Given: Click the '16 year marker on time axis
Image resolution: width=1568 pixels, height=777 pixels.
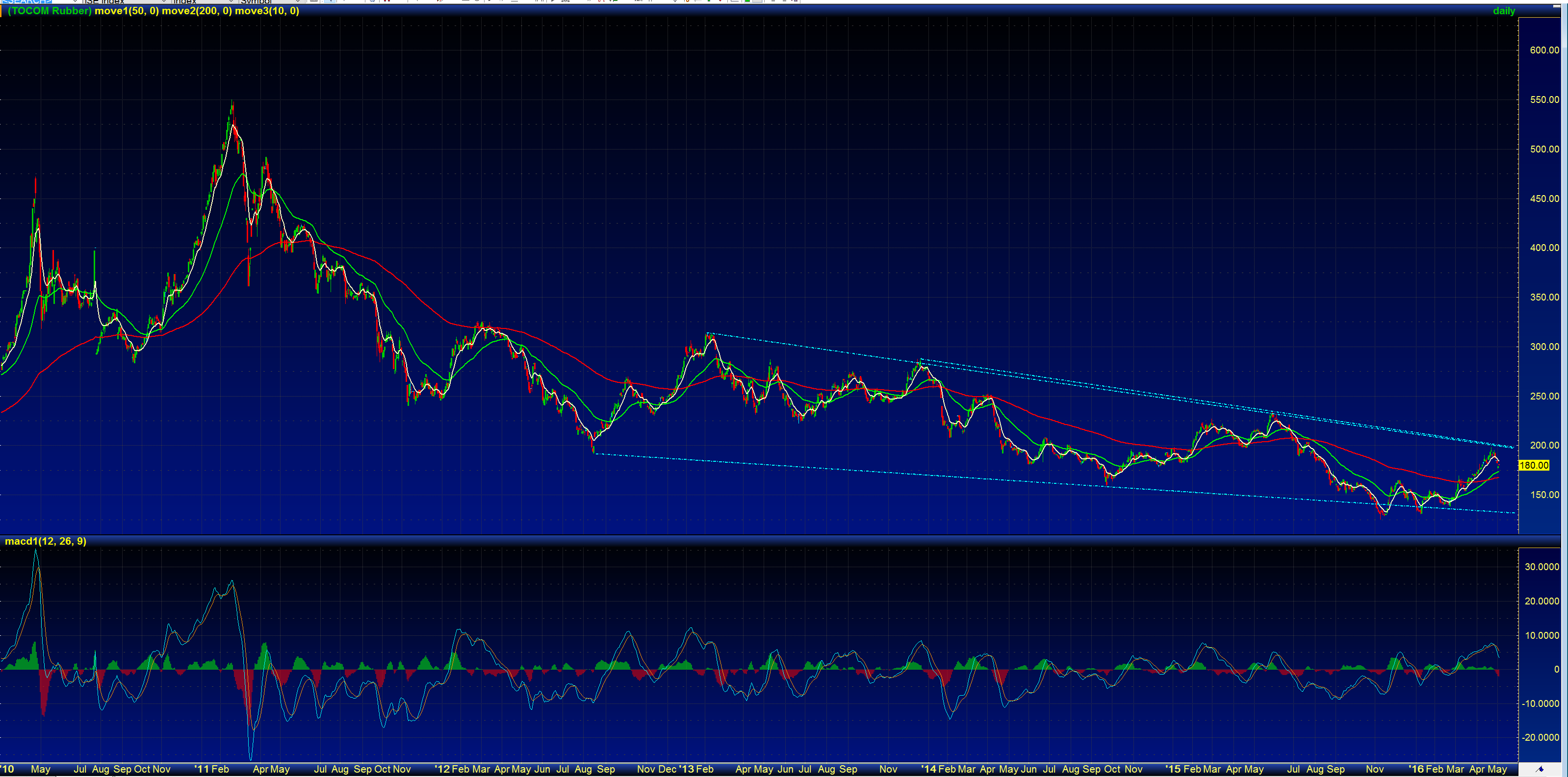Looking at the screenshot, I should pos(1416,769).
